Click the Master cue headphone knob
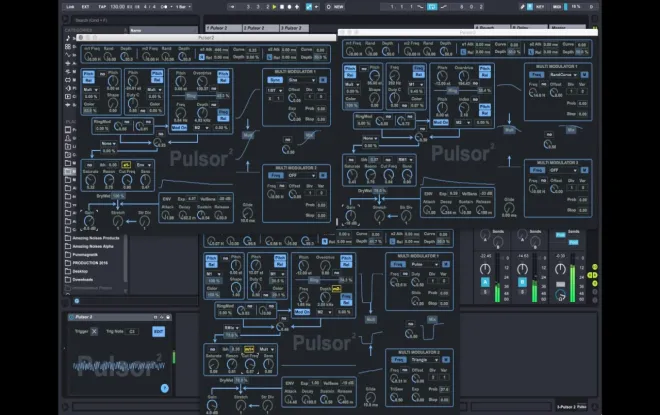This screenshot has height=415, width=660. [x=560, y=296]
